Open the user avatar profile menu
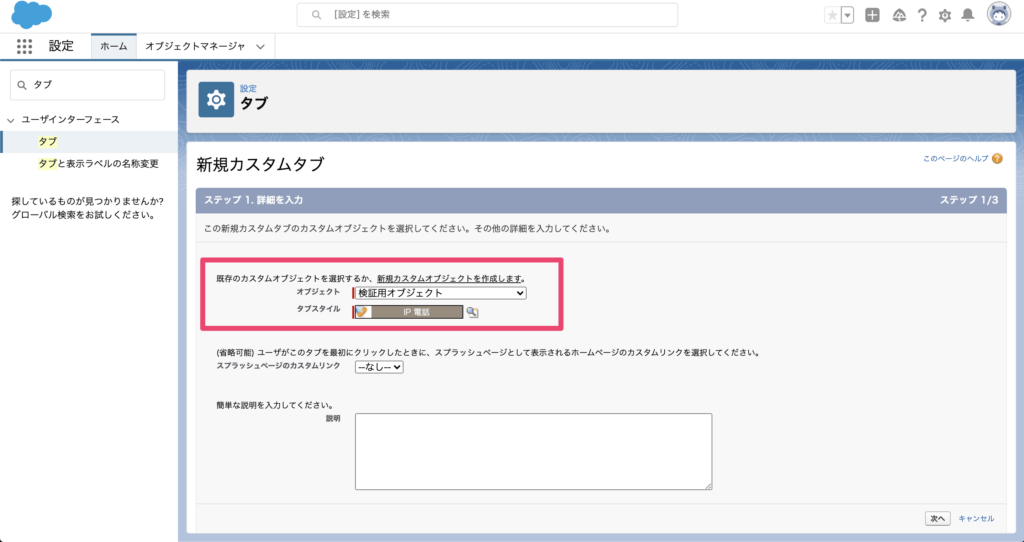The width and height of the screenshot is (1024, 542). [998, 14]
